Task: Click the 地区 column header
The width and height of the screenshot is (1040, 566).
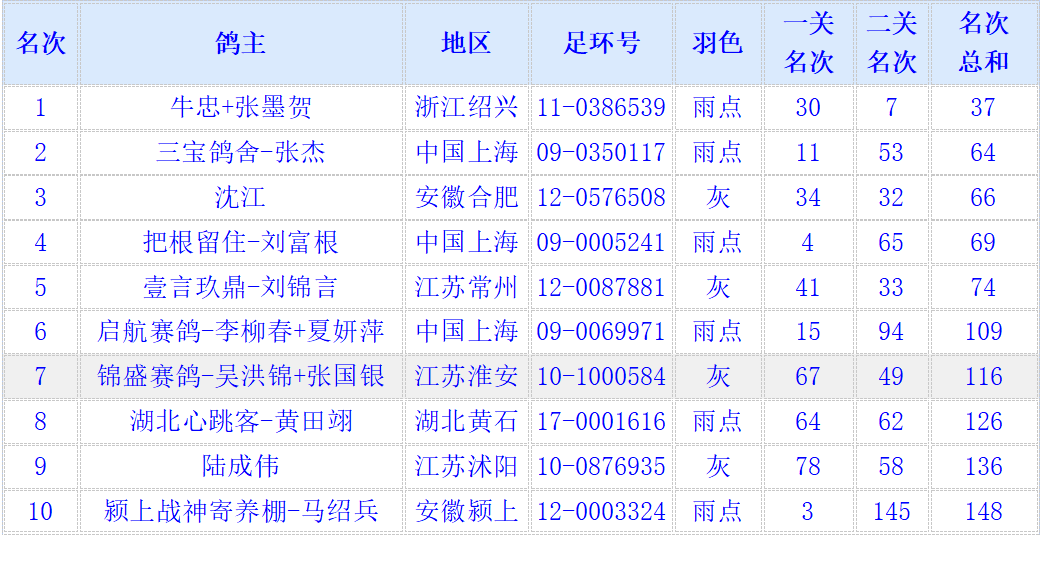Action: tap(466, 43)
